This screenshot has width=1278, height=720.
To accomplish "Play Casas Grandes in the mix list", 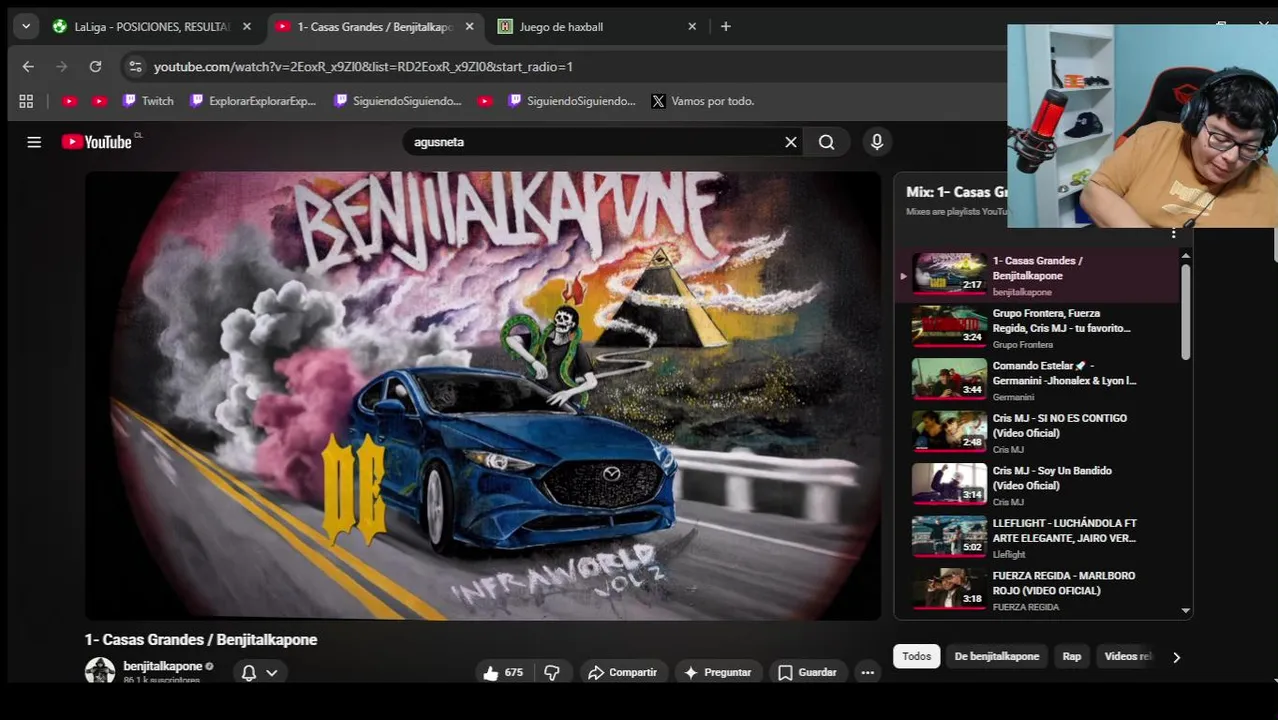I will [1038, 274].
